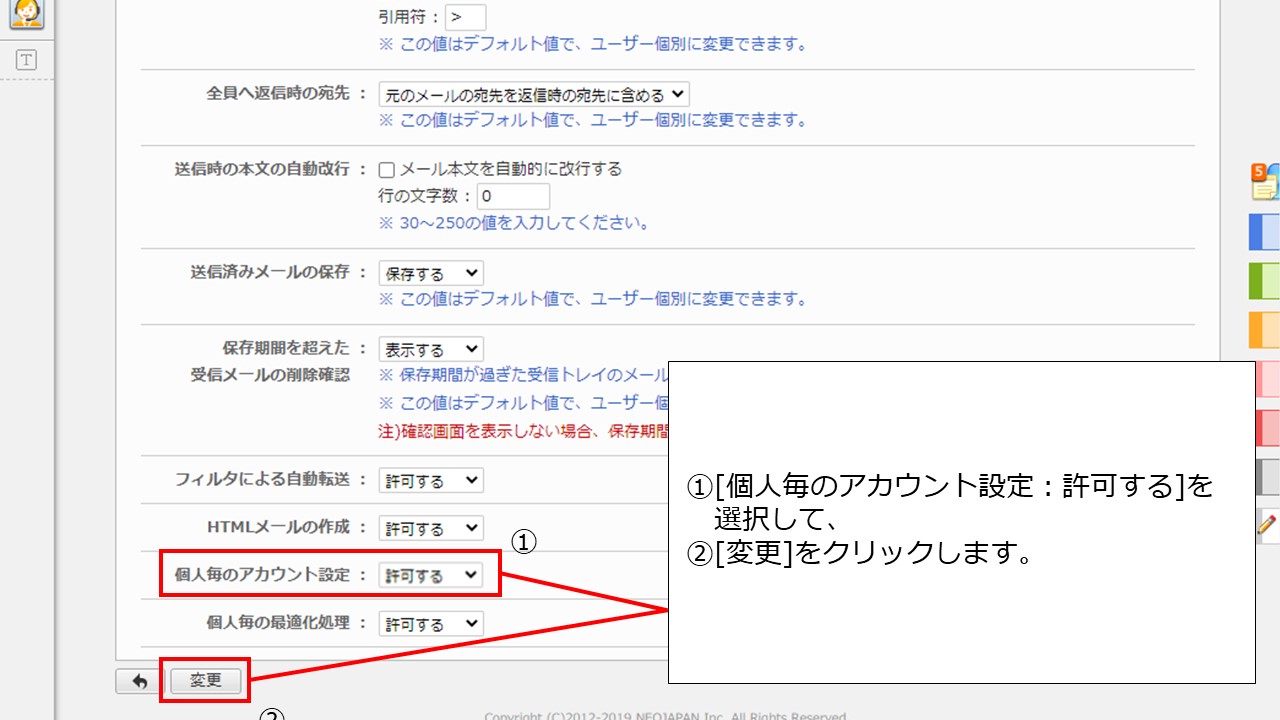Screen dimensions: 1280x720
Task: Open HTMLメールの作成 dropdown
Action: click(431, 528)
